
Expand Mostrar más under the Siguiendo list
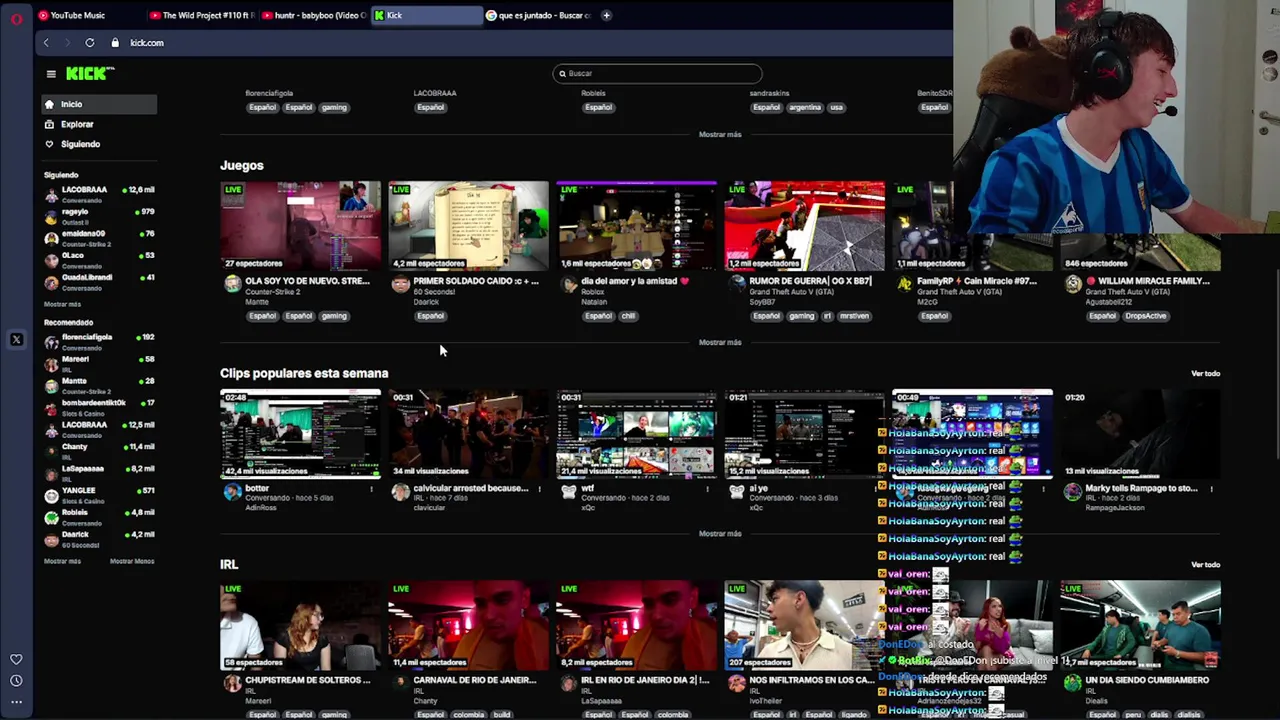62,304
